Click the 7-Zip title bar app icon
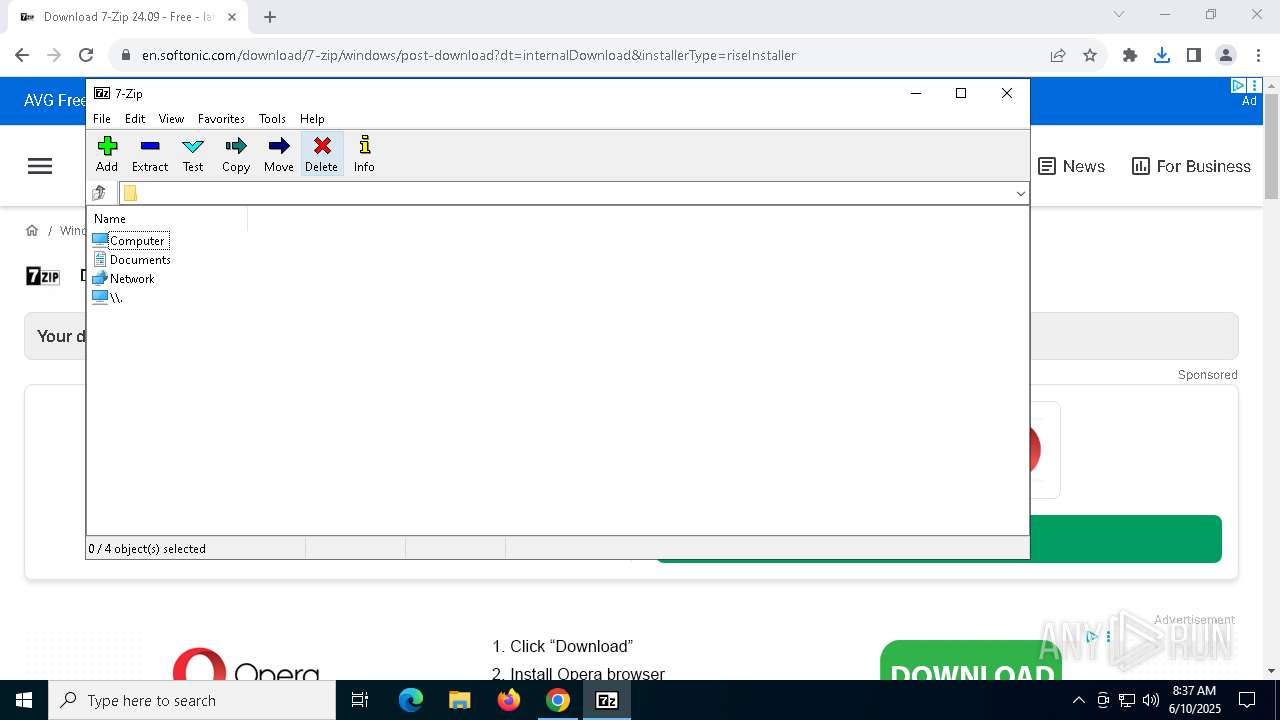1280x720 pixels. (x=102, y=93)
